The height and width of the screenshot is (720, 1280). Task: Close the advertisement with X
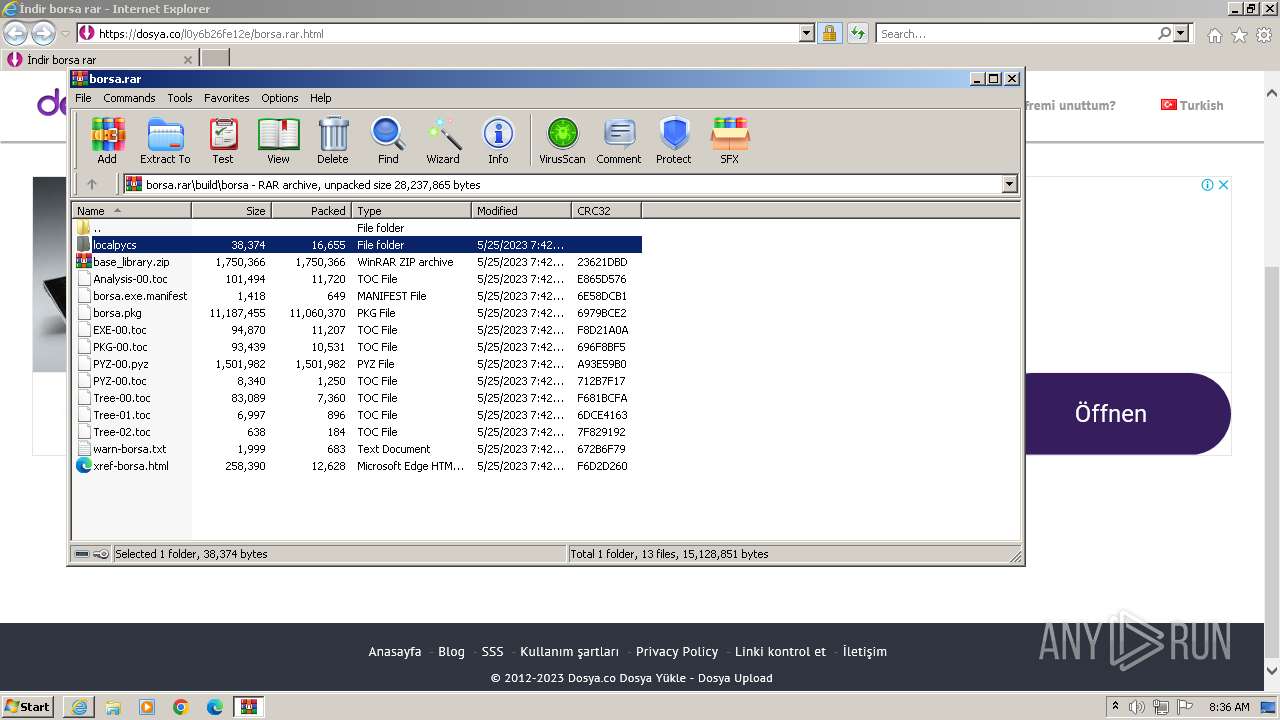(1222, 185)
